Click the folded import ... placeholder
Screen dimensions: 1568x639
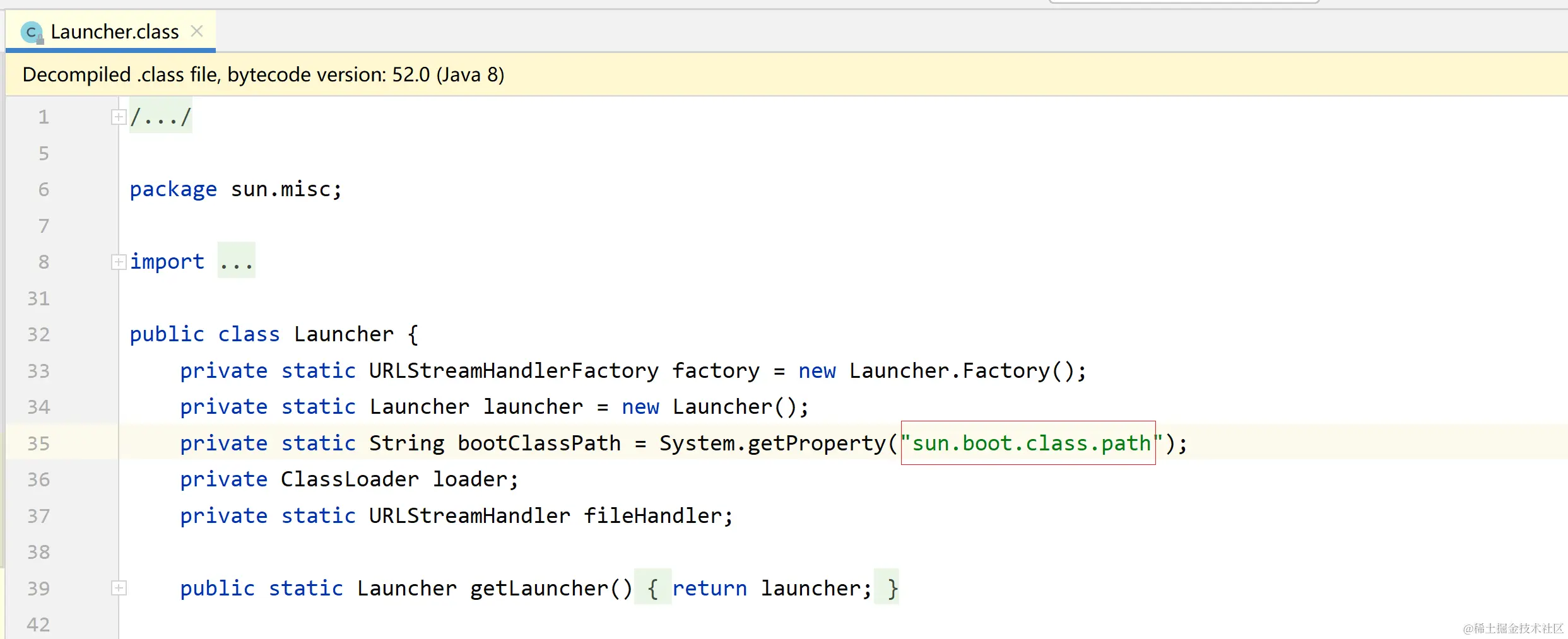click(237, 261)
